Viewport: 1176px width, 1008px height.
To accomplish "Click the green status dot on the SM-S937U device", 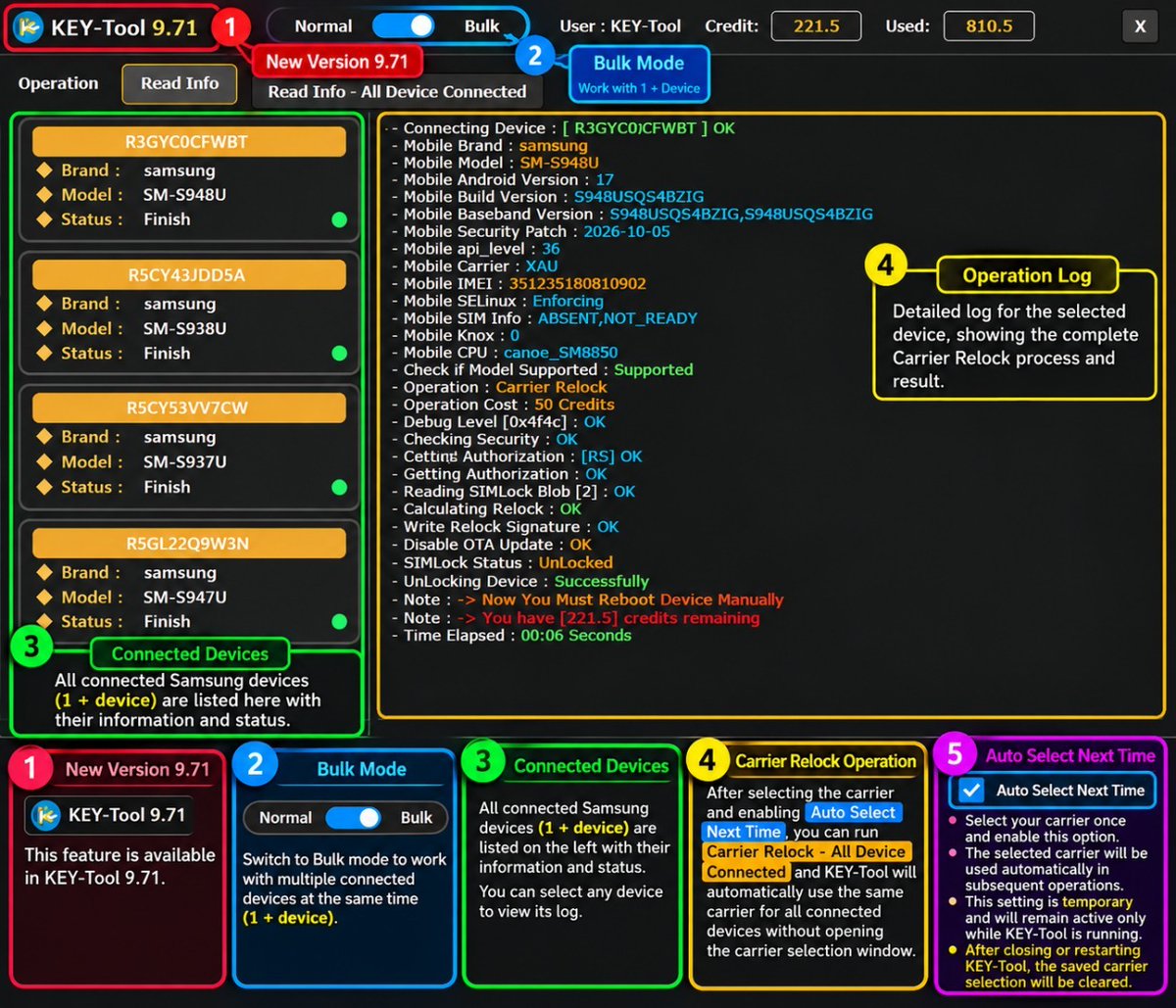I will (x=339, y=487).
